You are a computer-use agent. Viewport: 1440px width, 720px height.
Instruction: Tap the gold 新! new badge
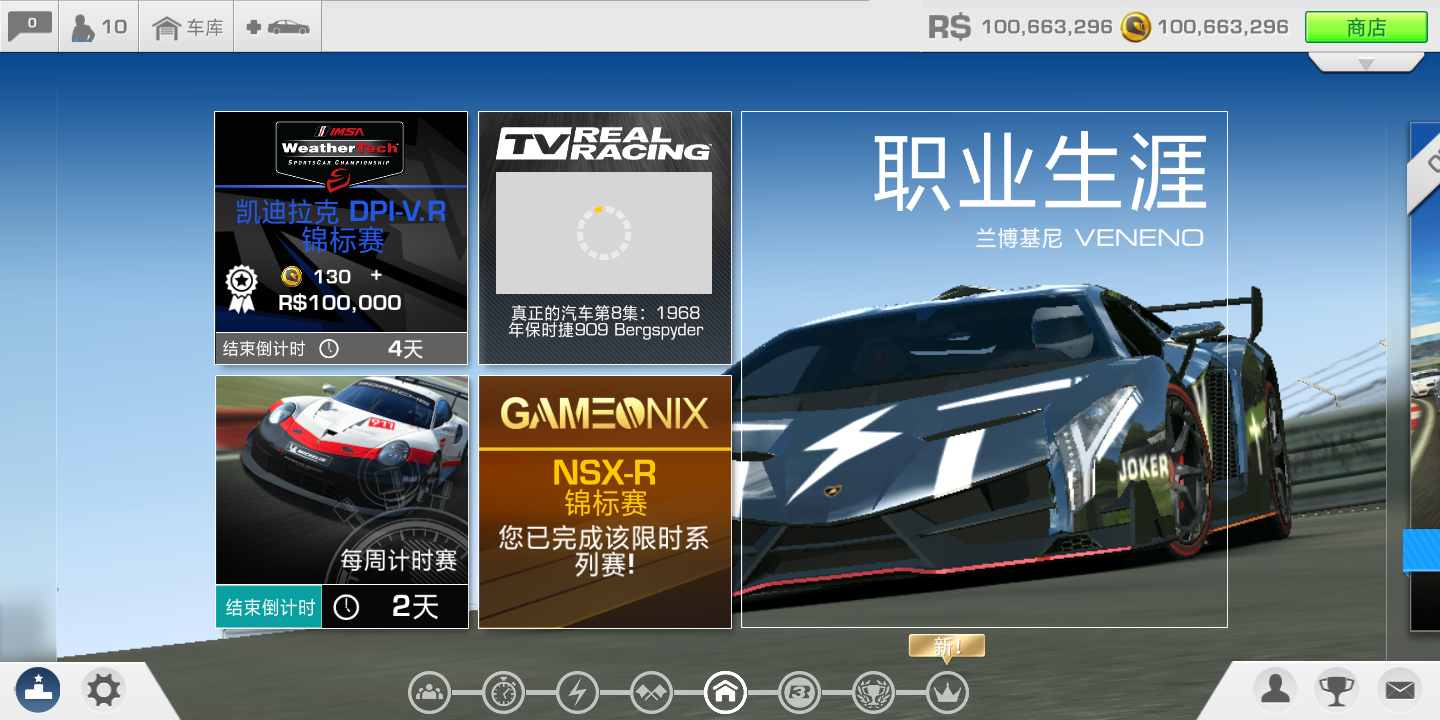(947, 648)
